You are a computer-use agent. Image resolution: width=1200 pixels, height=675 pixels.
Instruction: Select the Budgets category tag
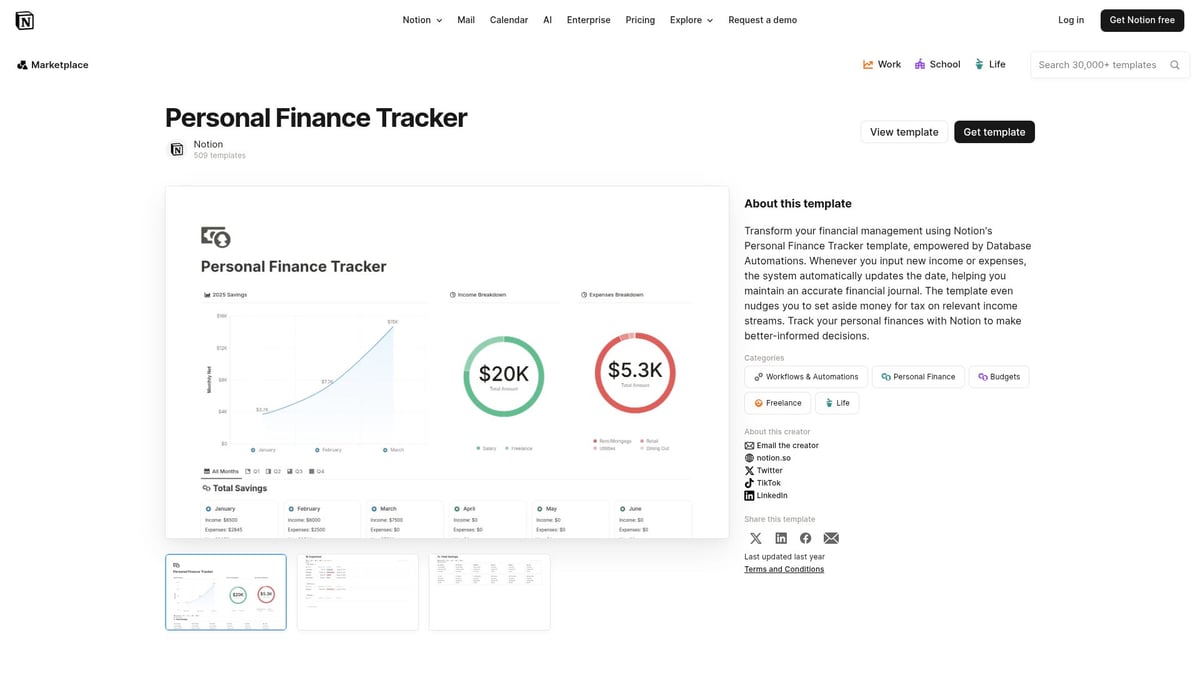(998, 376)
